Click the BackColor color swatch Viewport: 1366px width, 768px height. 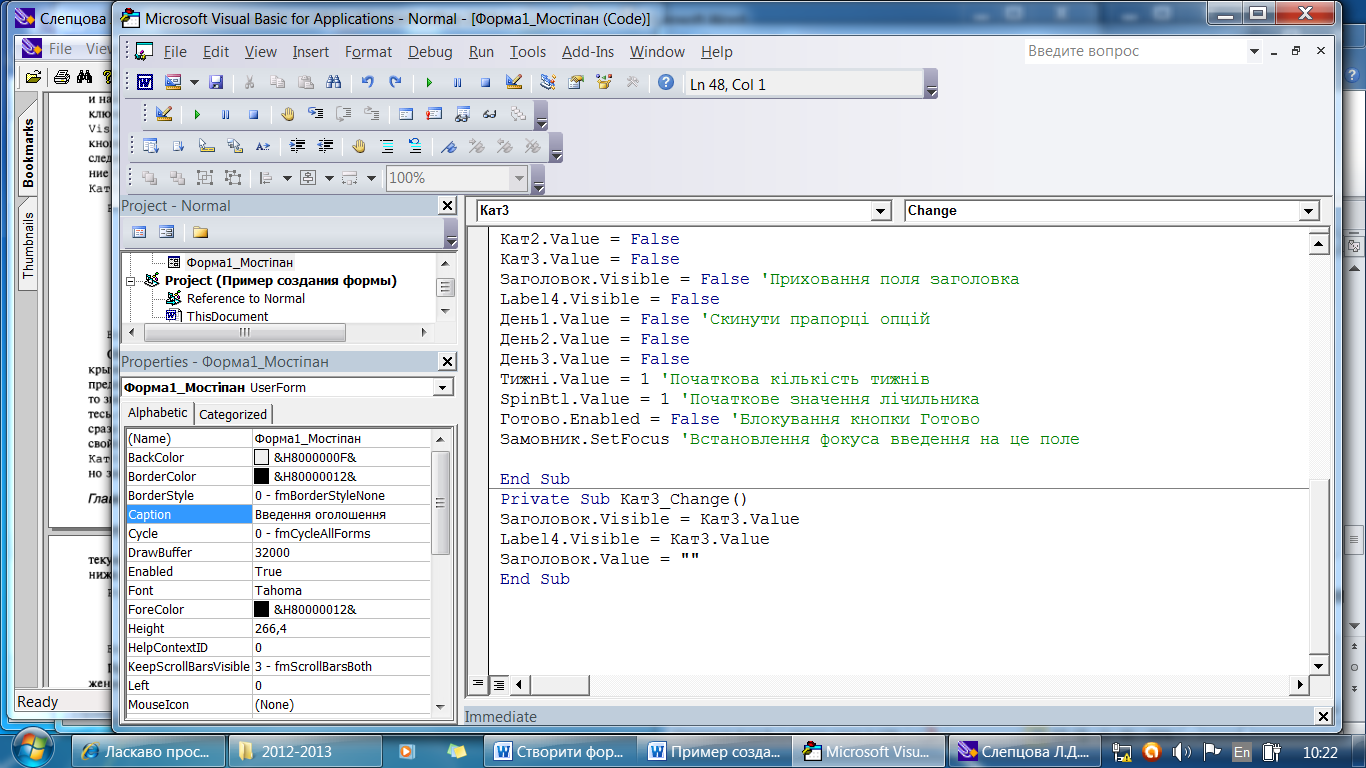(262, 458)
